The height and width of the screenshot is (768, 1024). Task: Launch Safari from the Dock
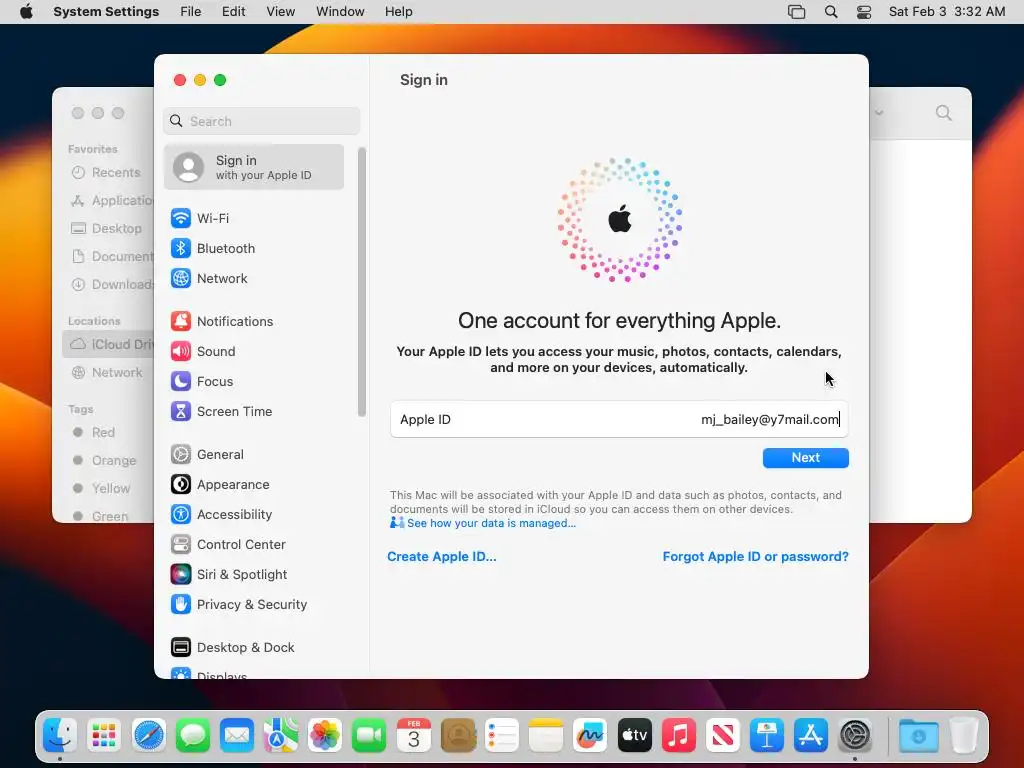(148, 736)
